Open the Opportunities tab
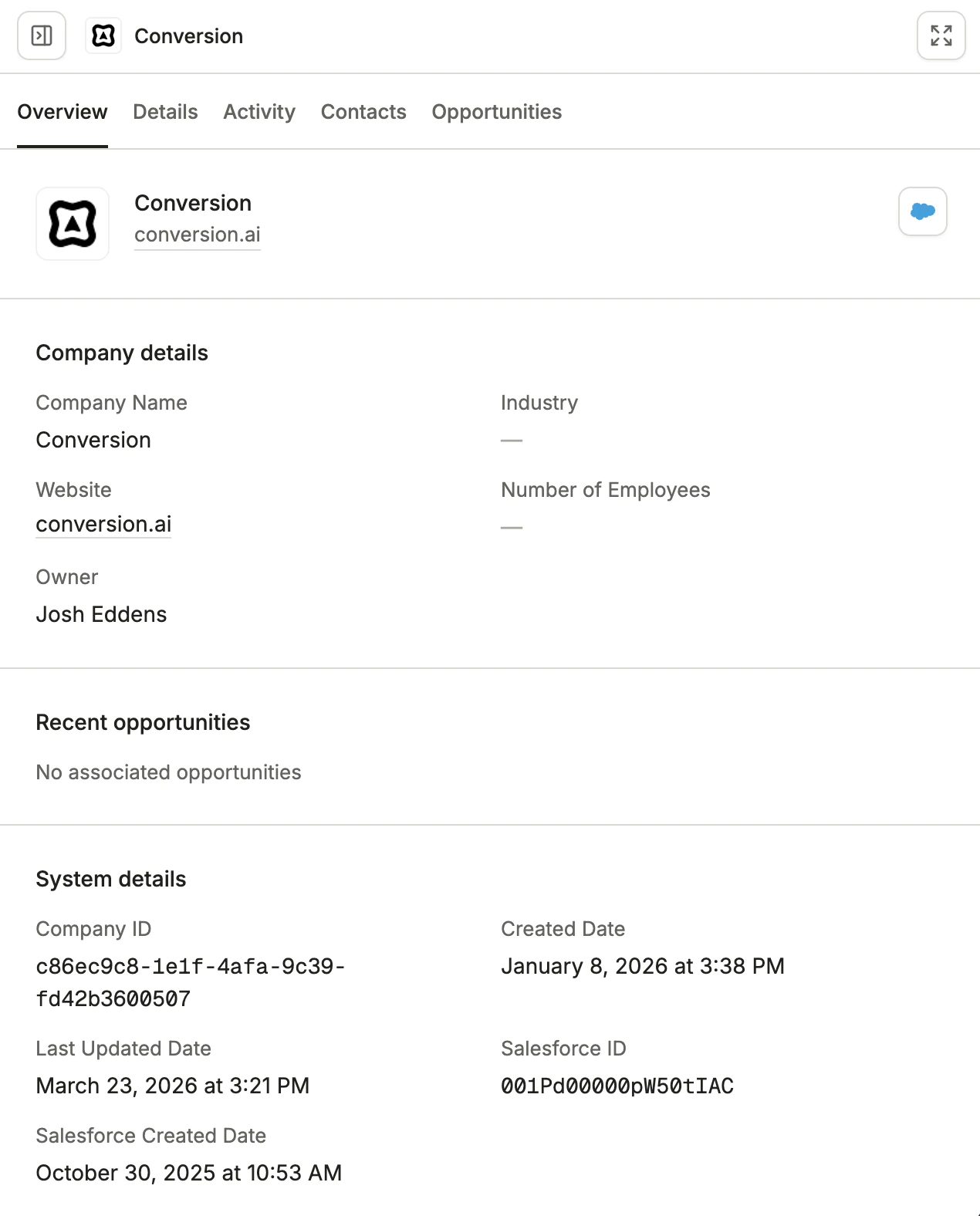 click(497, 112)
